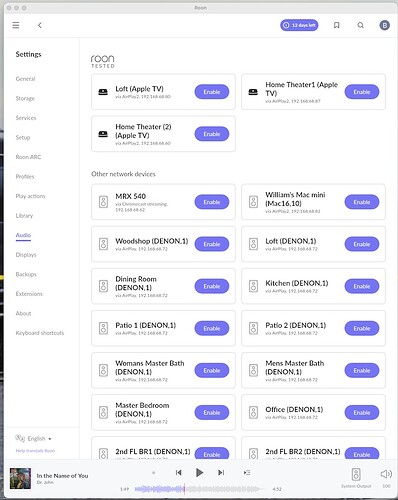Image resolution: width=398 pixels, height=500 pixels.
Task: Enable Dining Room (DENON,1)
Action: [x=212, y=286]
